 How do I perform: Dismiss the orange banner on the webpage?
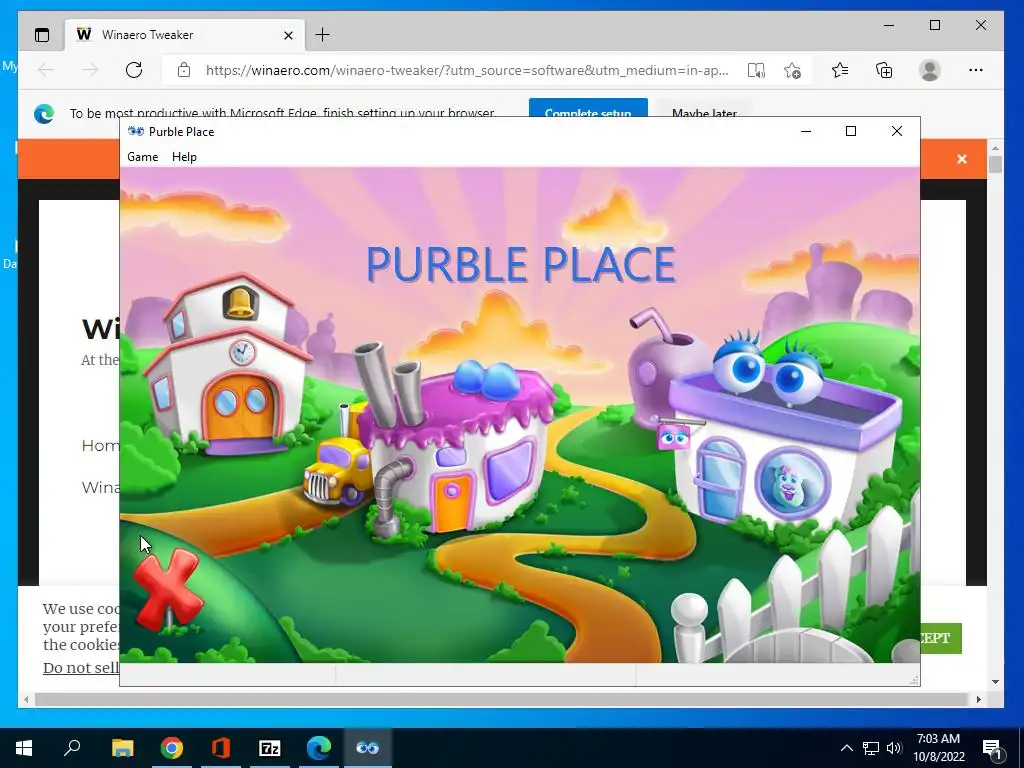[x=961, y=159]
